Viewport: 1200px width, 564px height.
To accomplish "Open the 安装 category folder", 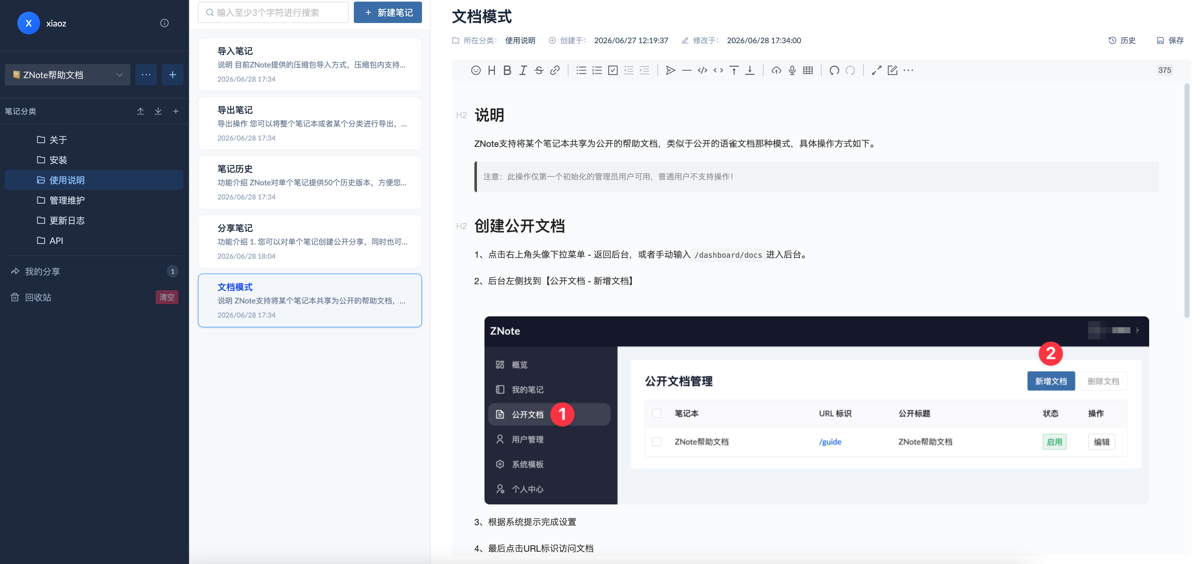I will 94,160.
